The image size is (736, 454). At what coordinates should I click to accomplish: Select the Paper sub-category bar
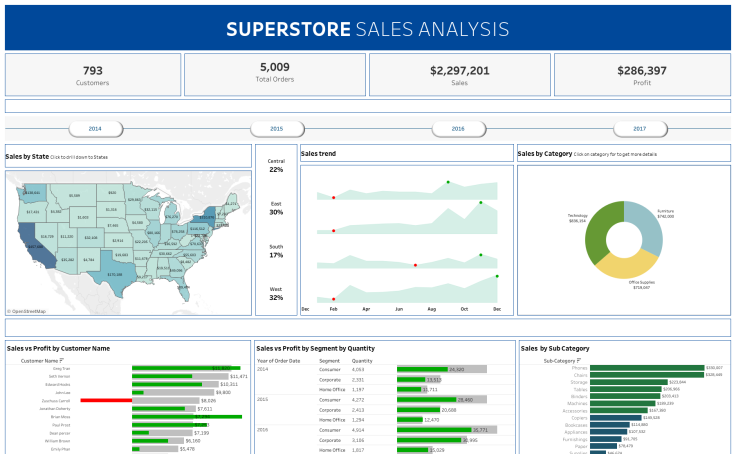click(603, 446)
